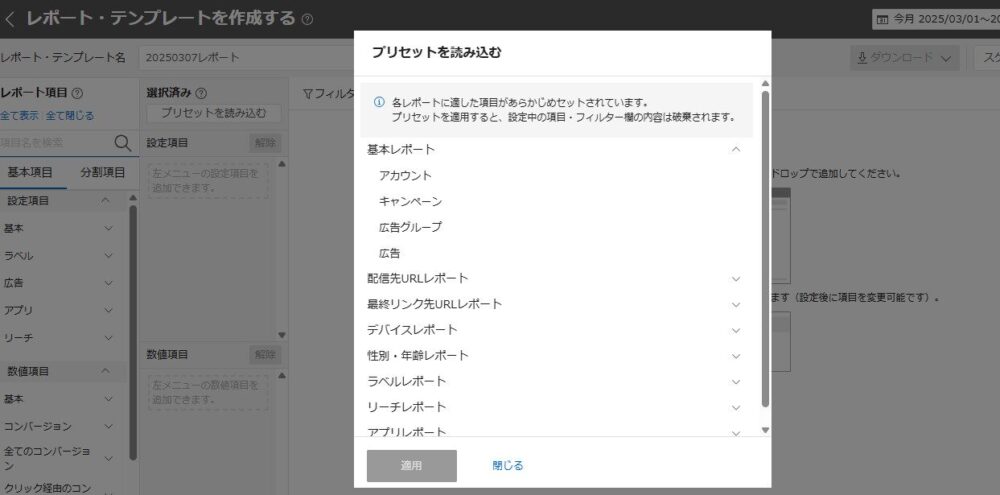Open the help icon next to page title

coord(307,19)
